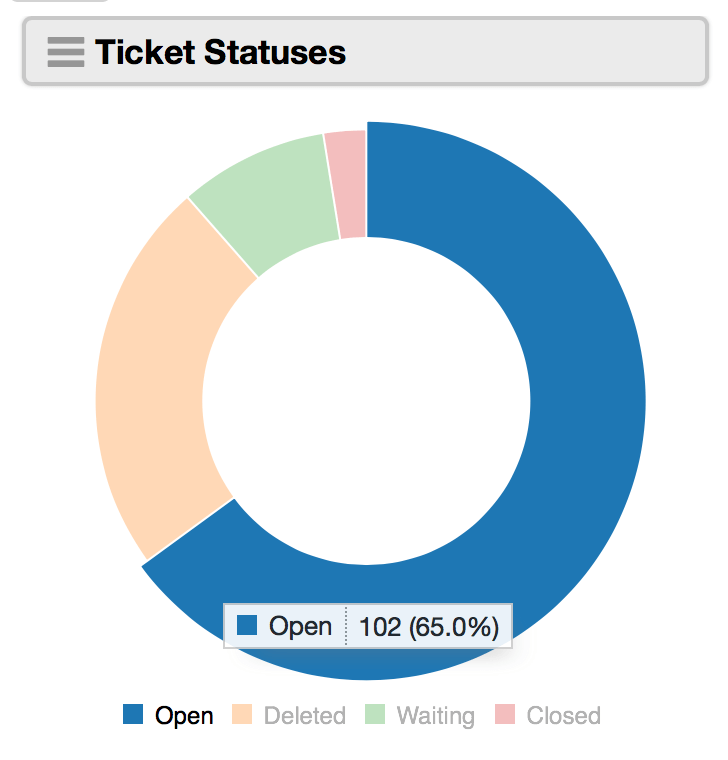Click the white center of the donut chart
This screenshot has width=728, height=760.
(366, 401)
